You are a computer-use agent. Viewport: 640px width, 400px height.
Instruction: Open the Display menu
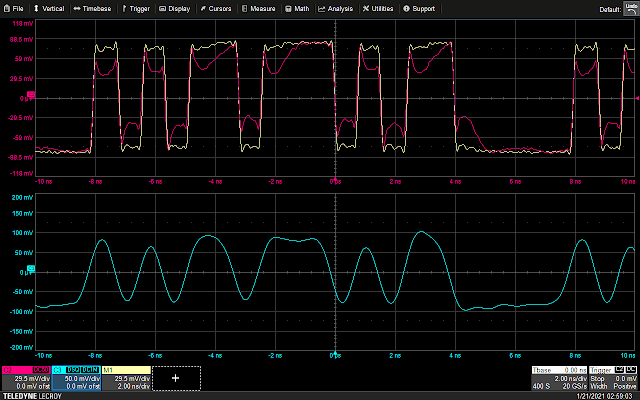click(x=176, y=8)
